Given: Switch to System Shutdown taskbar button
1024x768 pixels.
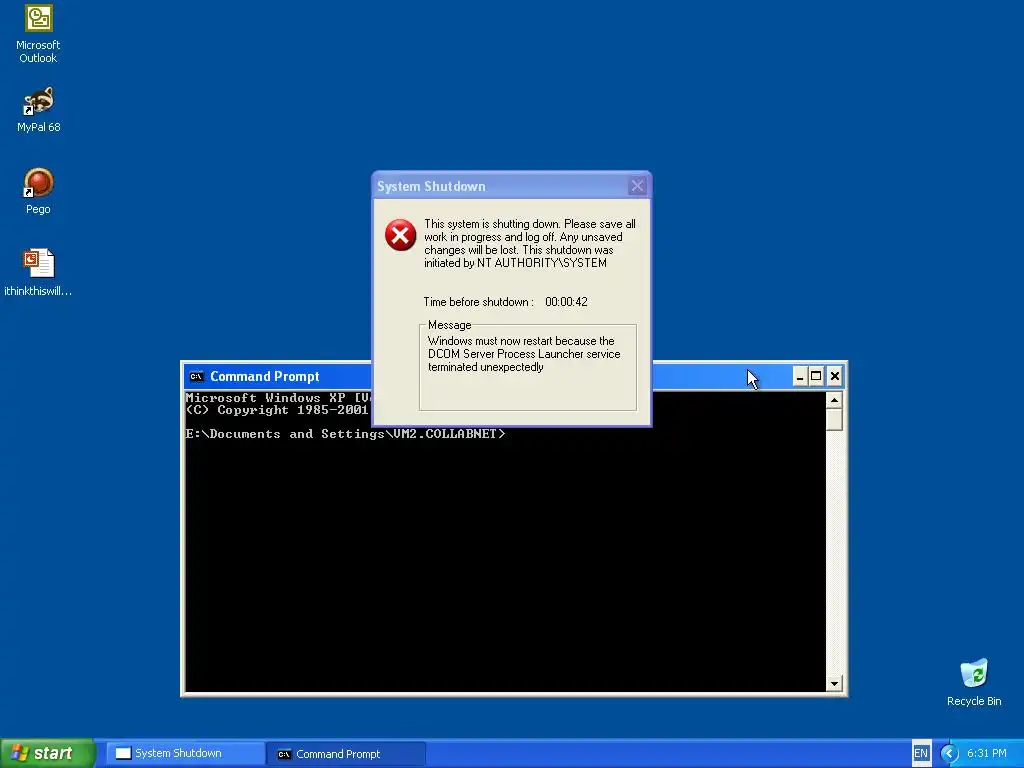Looking at the screenshot, I should click(x=184, y=753).
